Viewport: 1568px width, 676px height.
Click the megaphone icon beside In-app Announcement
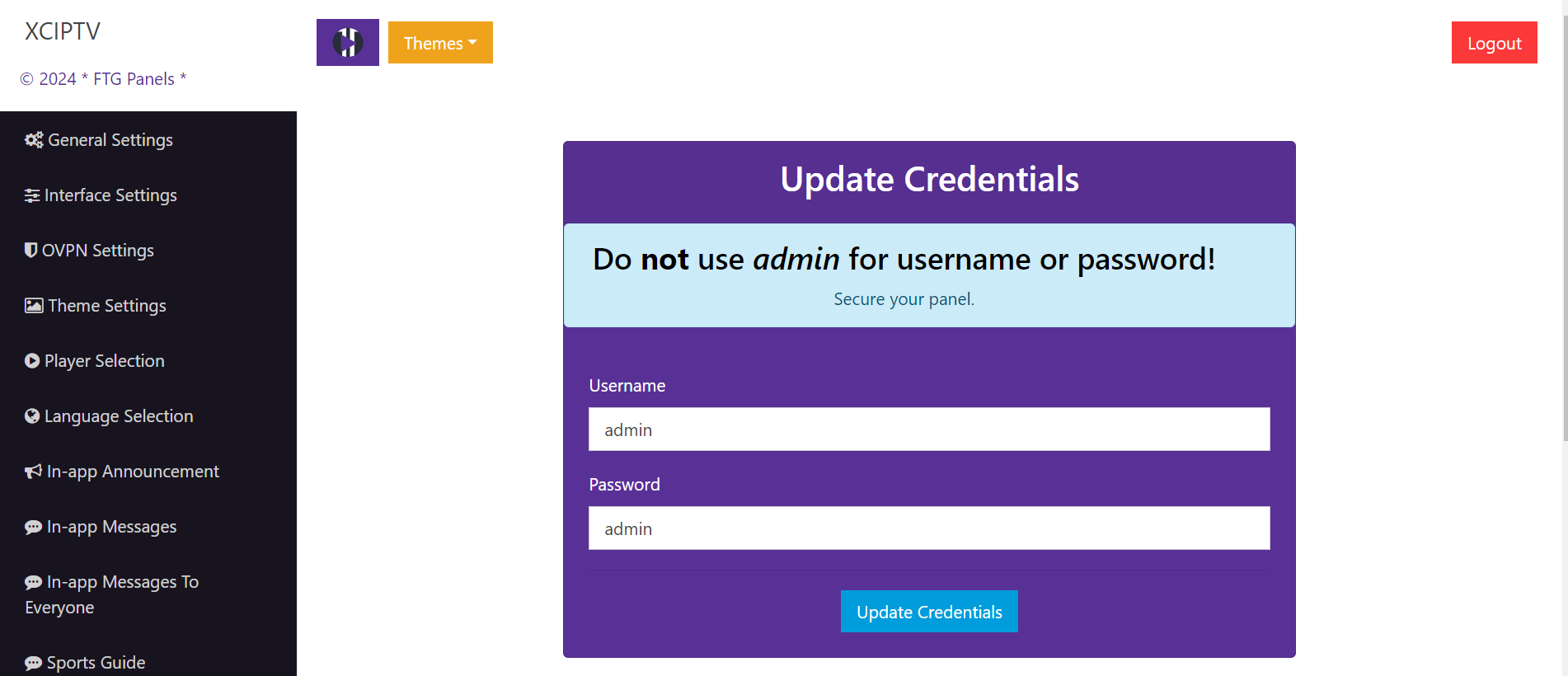click(33, 472)
